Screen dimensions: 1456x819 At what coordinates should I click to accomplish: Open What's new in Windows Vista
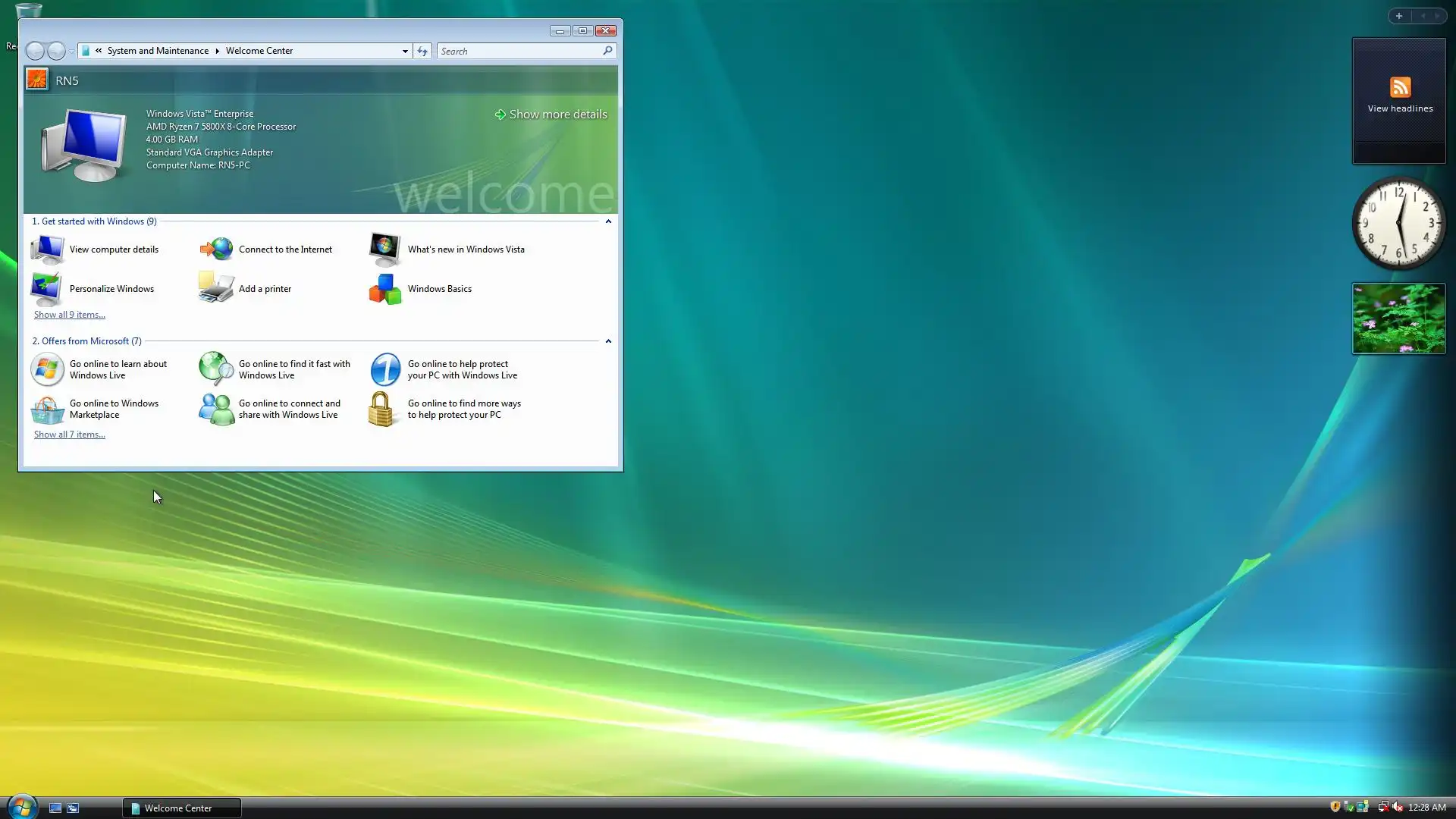[x=466, y=249]
